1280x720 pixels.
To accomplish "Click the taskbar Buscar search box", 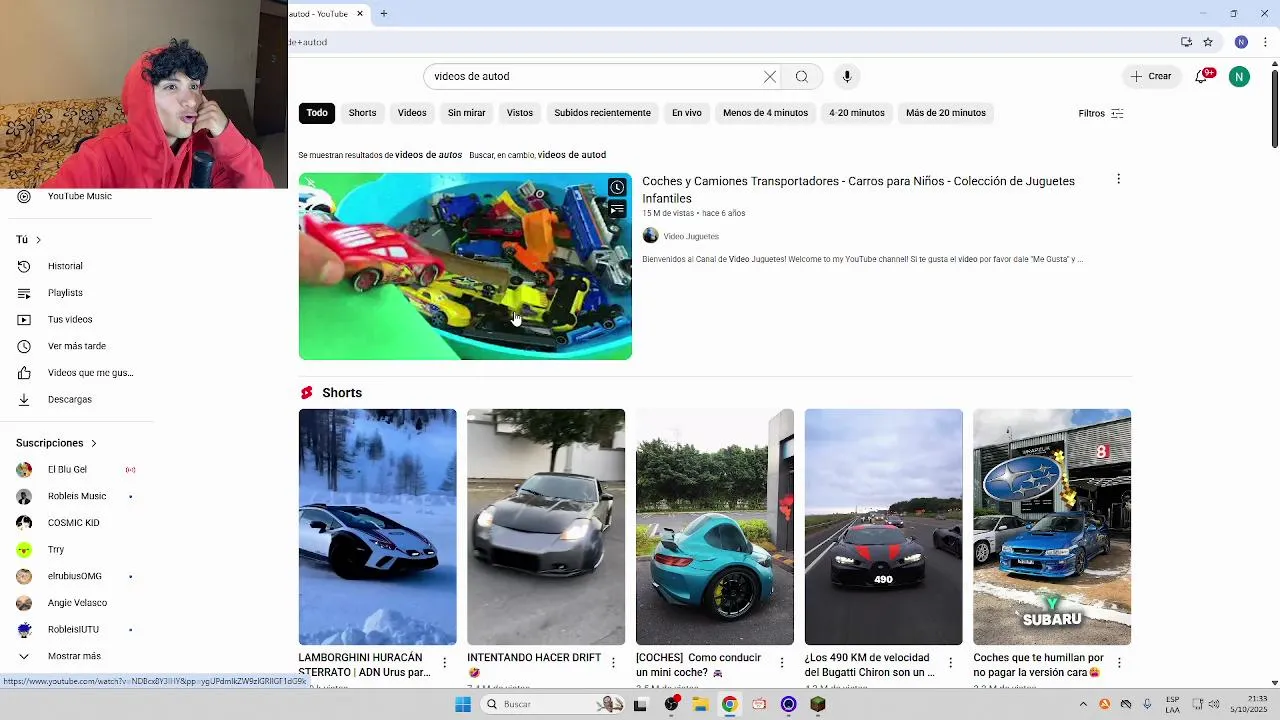I will coord(553,704).
